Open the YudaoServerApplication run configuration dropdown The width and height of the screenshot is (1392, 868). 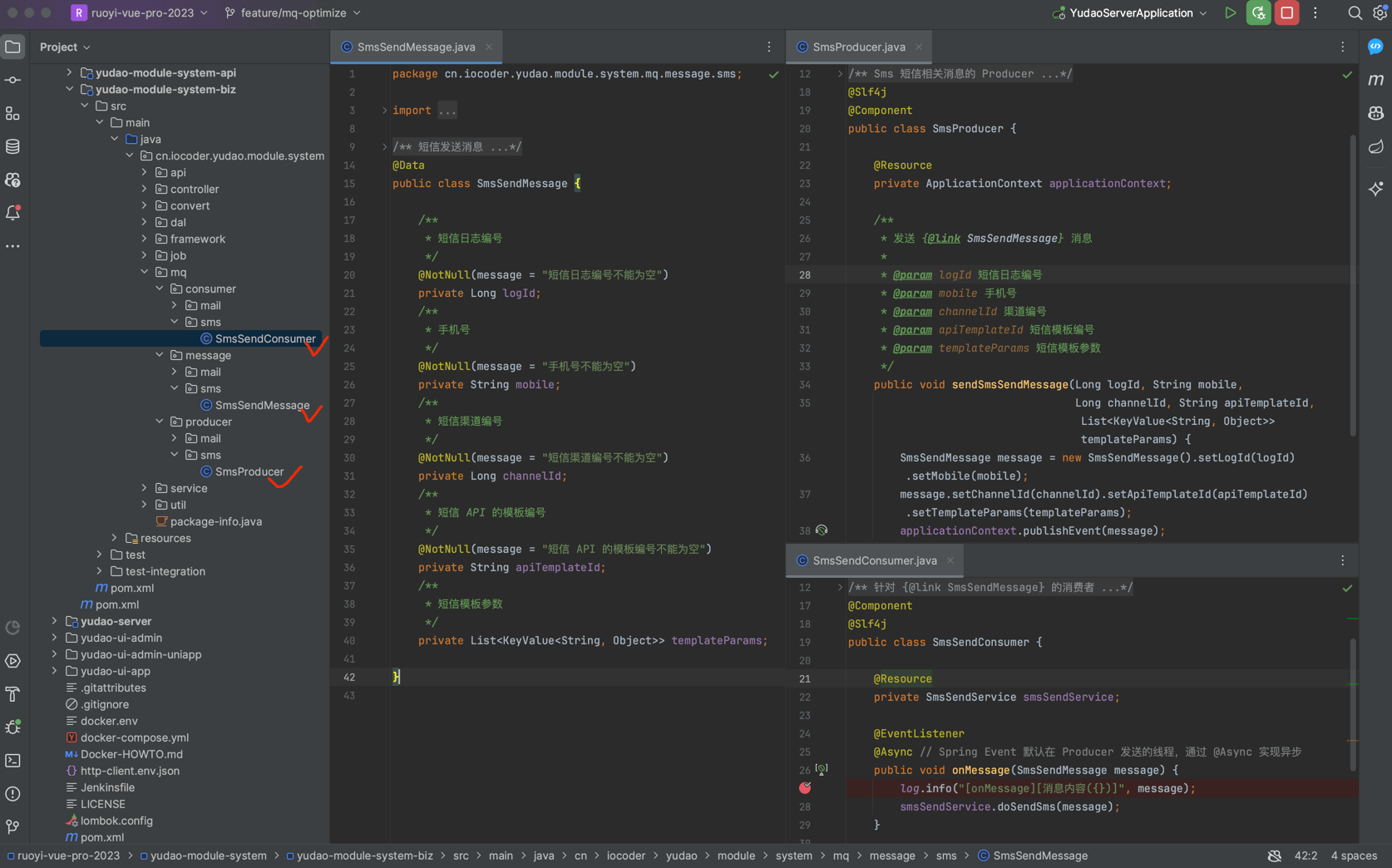(x=1131, y=13)
